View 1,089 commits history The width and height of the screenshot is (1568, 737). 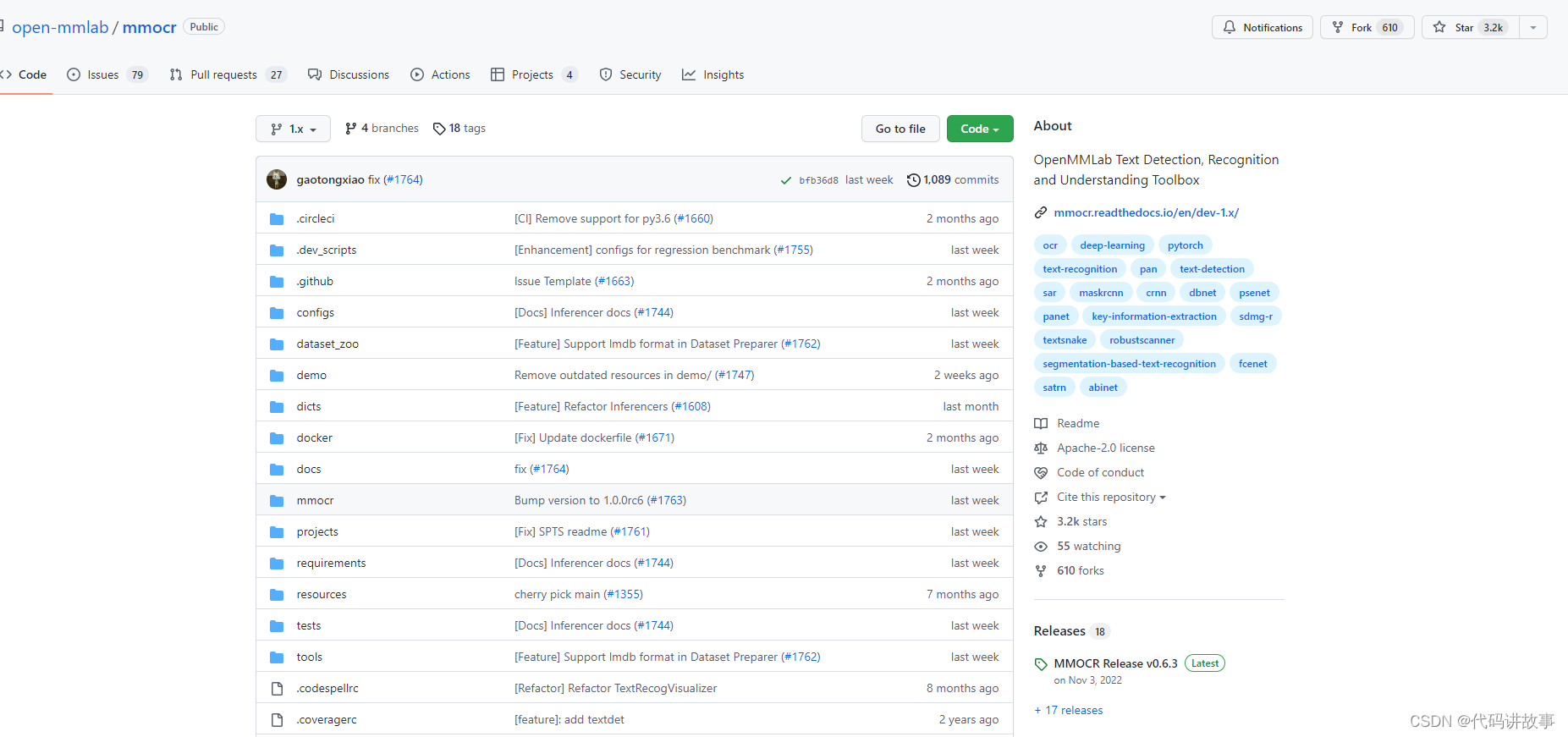tap(953, 179)
